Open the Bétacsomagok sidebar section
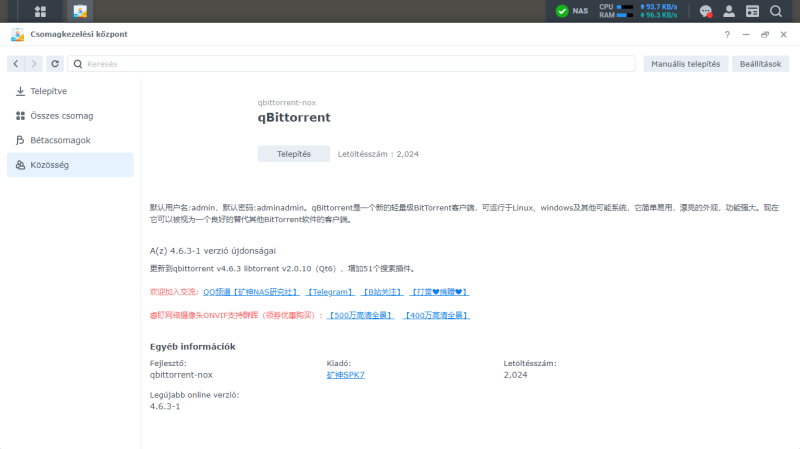800x449 pixels. click(70, 140)
